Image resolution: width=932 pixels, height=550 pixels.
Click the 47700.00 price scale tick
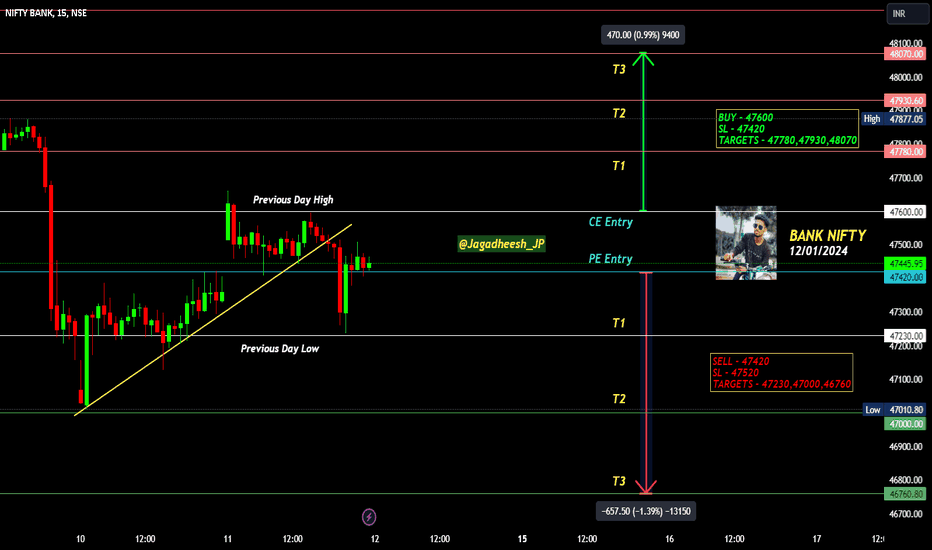906,178
